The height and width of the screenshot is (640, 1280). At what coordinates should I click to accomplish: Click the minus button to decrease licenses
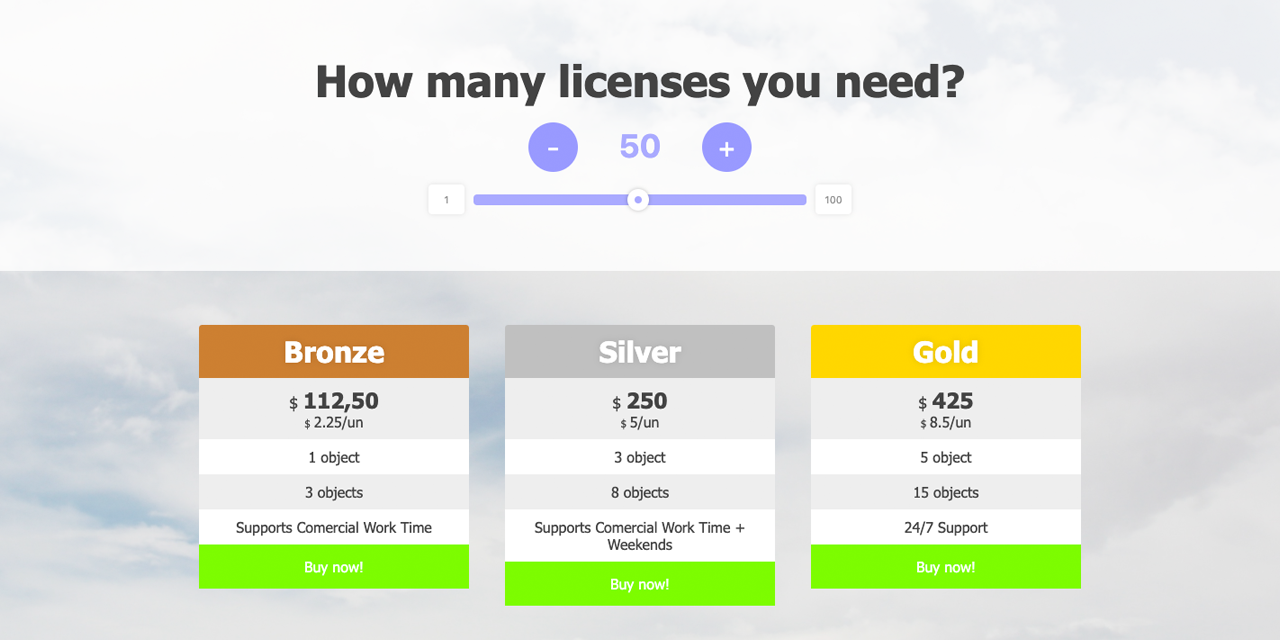(x=553, y=147)
